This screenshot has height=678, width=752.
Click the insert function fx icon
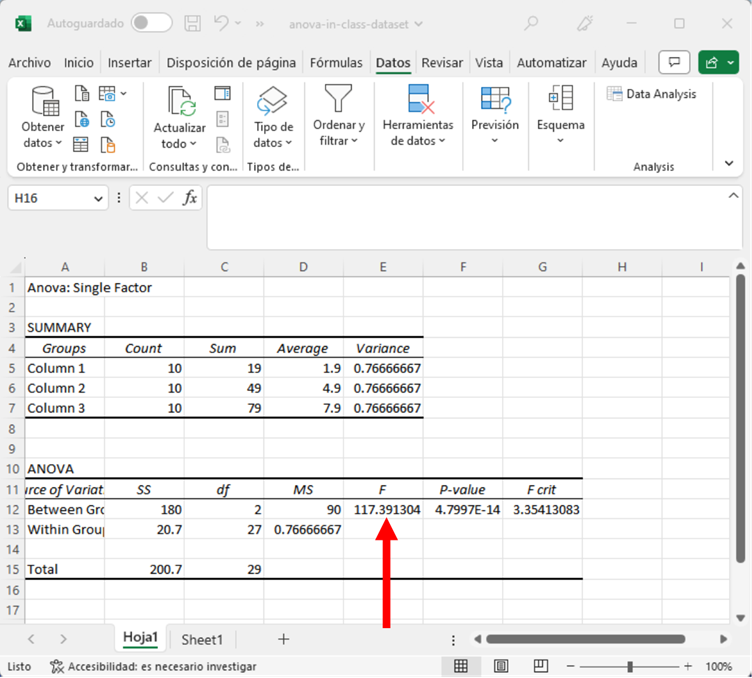pyautogui.click(x=190, y=198)
